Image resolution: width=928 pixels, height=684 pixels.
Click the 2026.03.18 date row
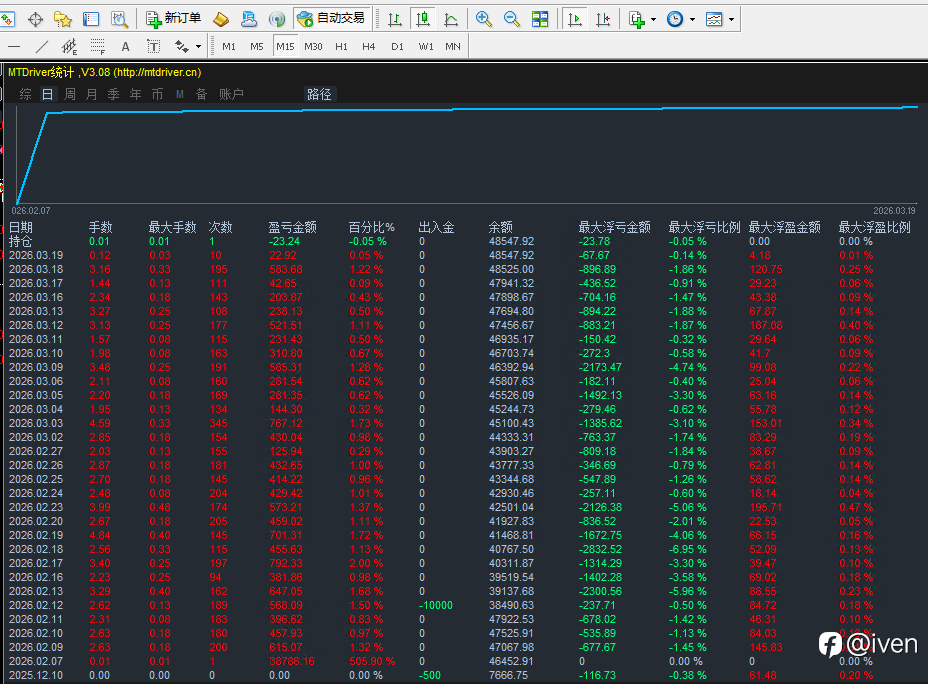36,270
